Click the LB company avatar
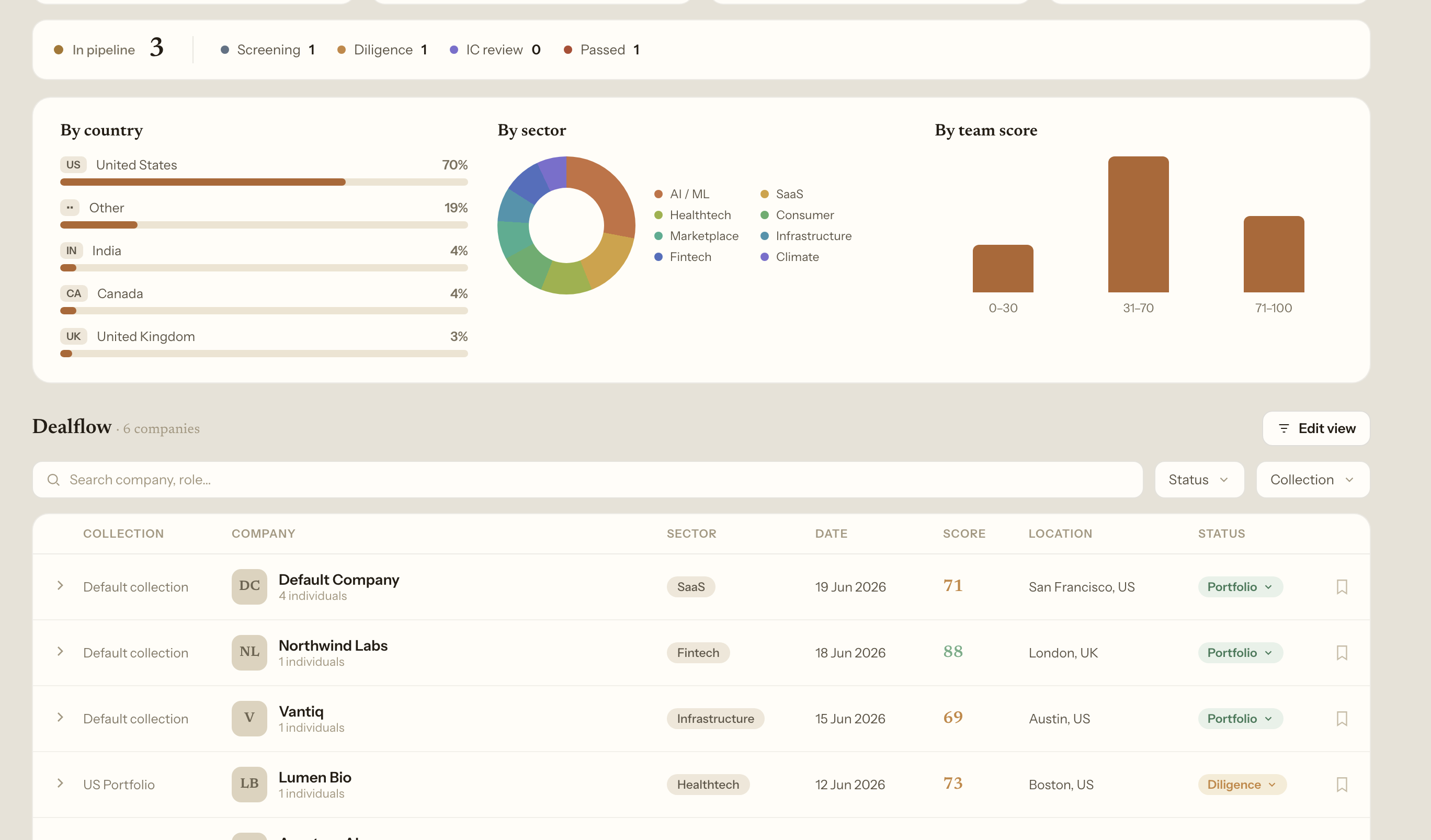This screenshot has width=1431, height=840. 249,785
